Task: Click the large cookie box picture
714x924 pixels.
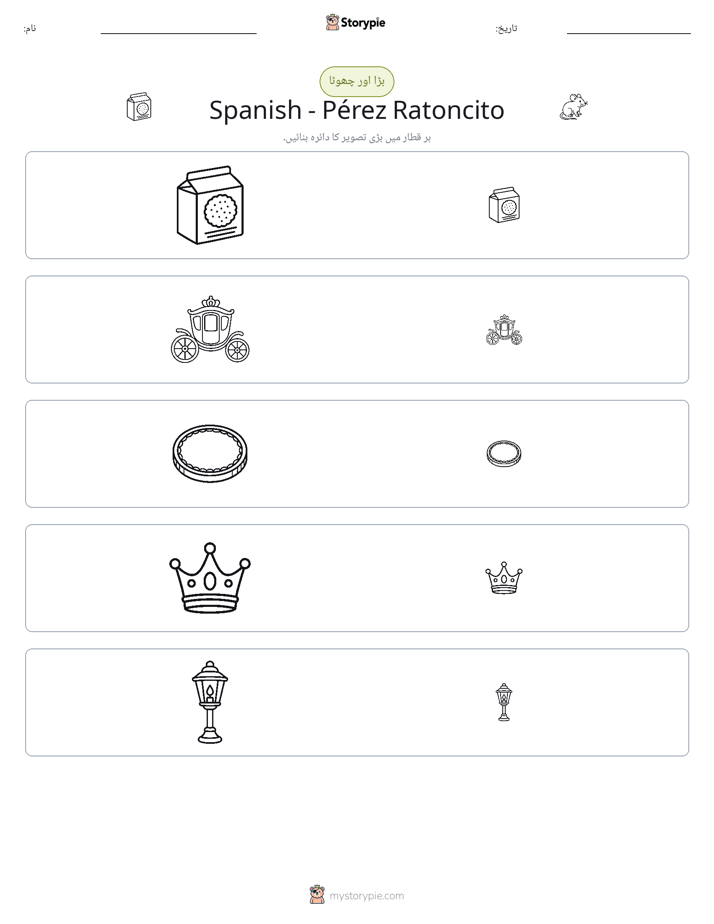Action: [x=210, y=205]
